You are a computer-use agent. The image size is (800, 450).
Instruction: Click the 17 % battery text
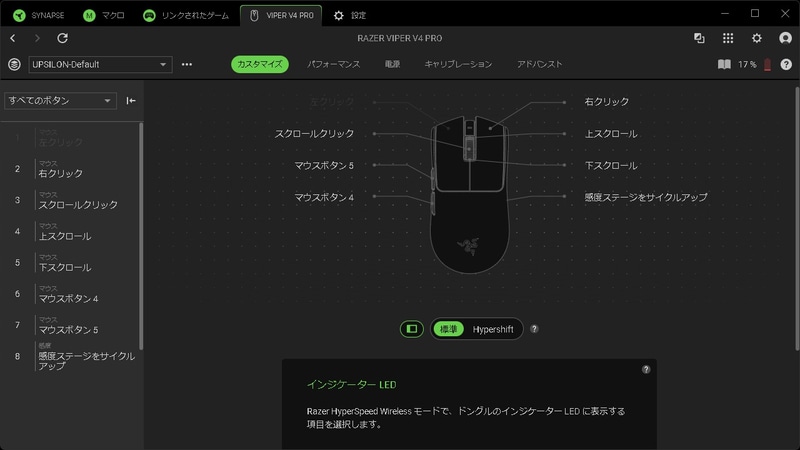[x=747, y=64]
